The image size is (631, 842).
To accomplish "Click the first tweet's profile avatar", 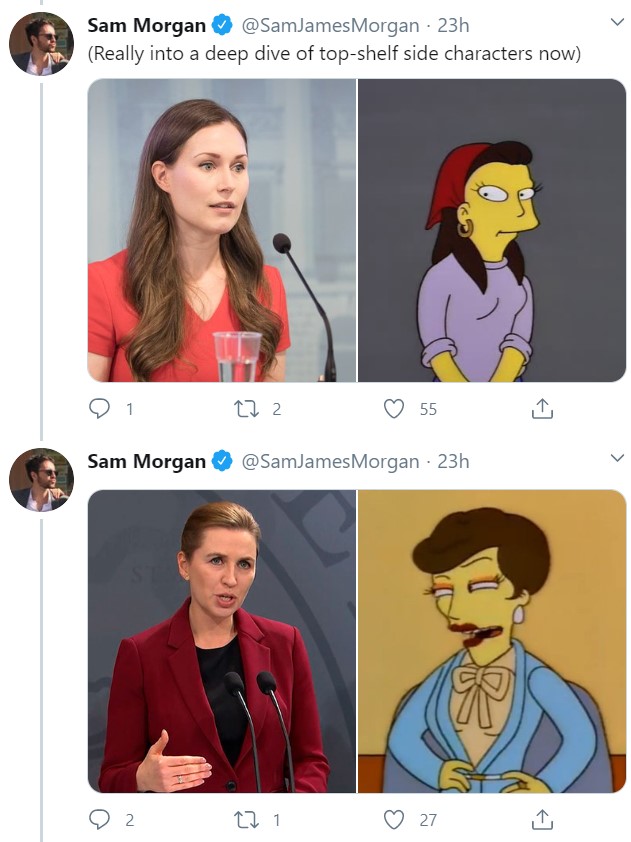I will coord(41,44).
